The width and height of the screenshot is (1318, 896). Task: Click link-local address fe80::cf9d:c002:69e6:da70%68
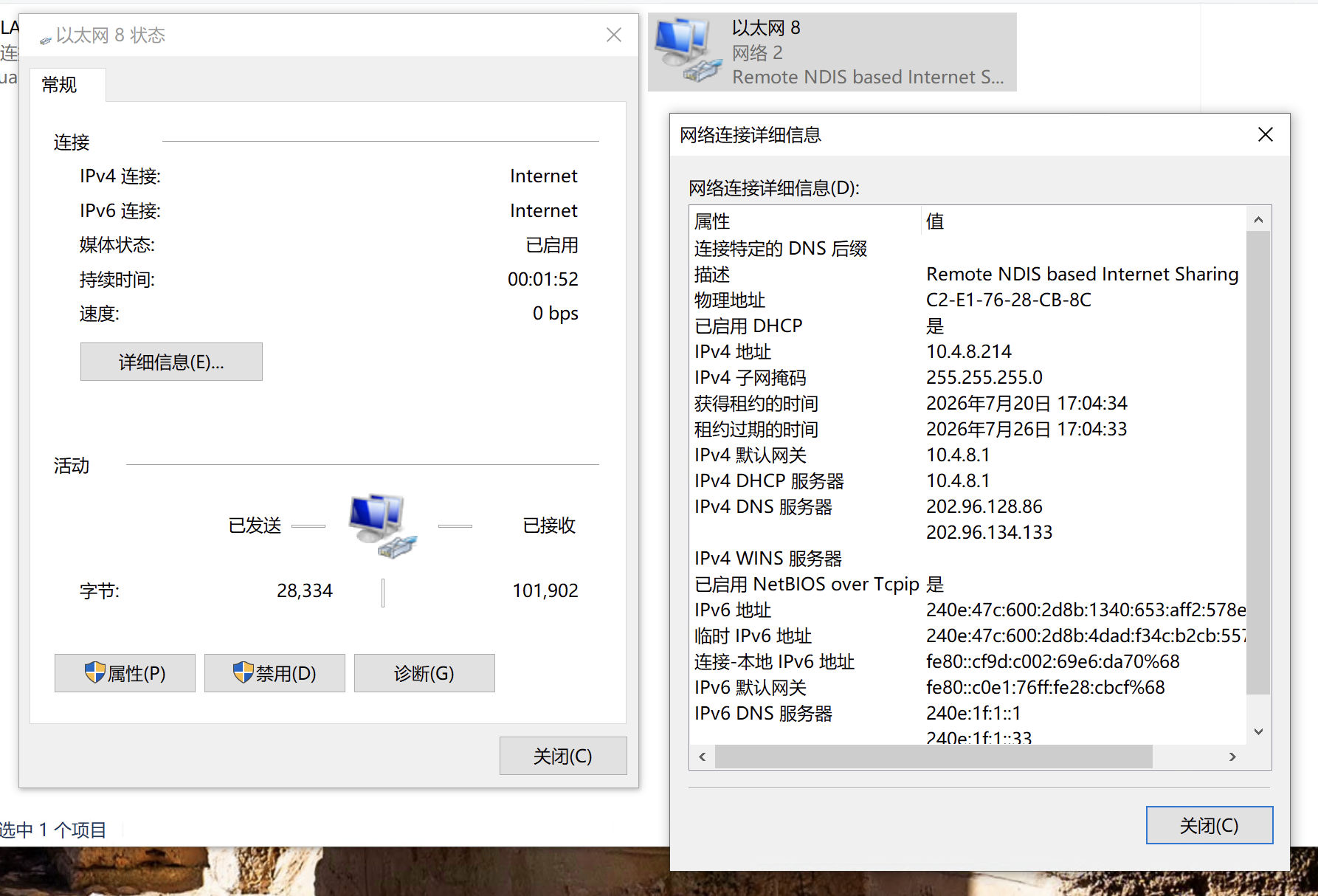pos(1053,662)
